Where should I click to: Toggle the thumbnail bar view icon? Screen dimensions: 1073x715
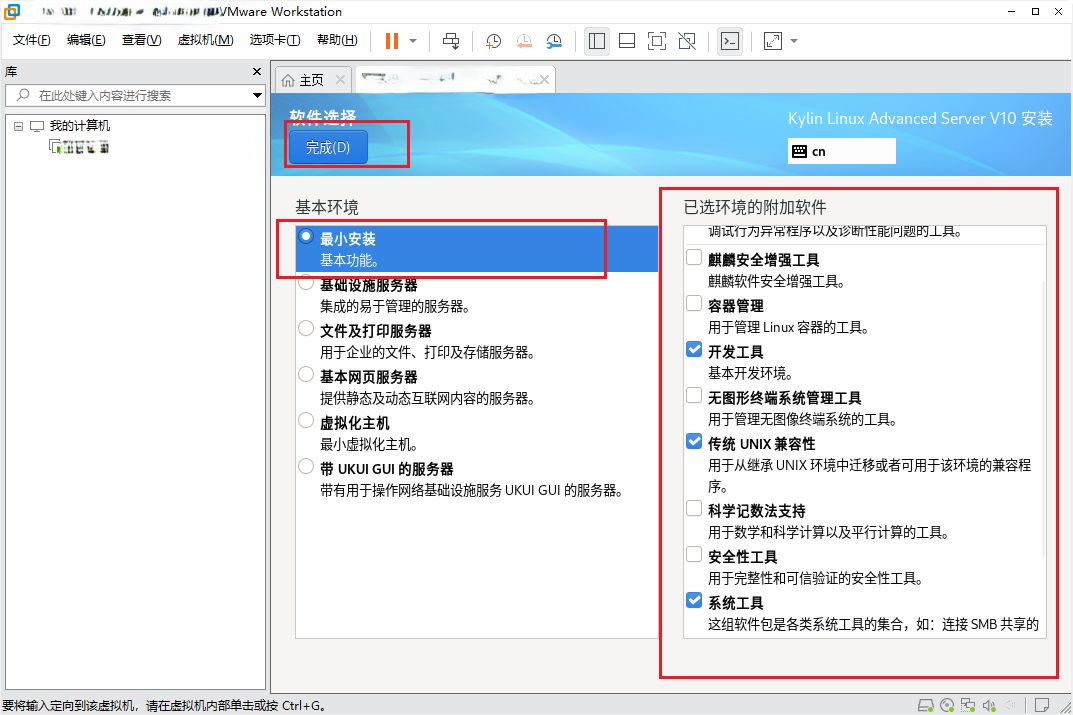click(x=627, y=41)
